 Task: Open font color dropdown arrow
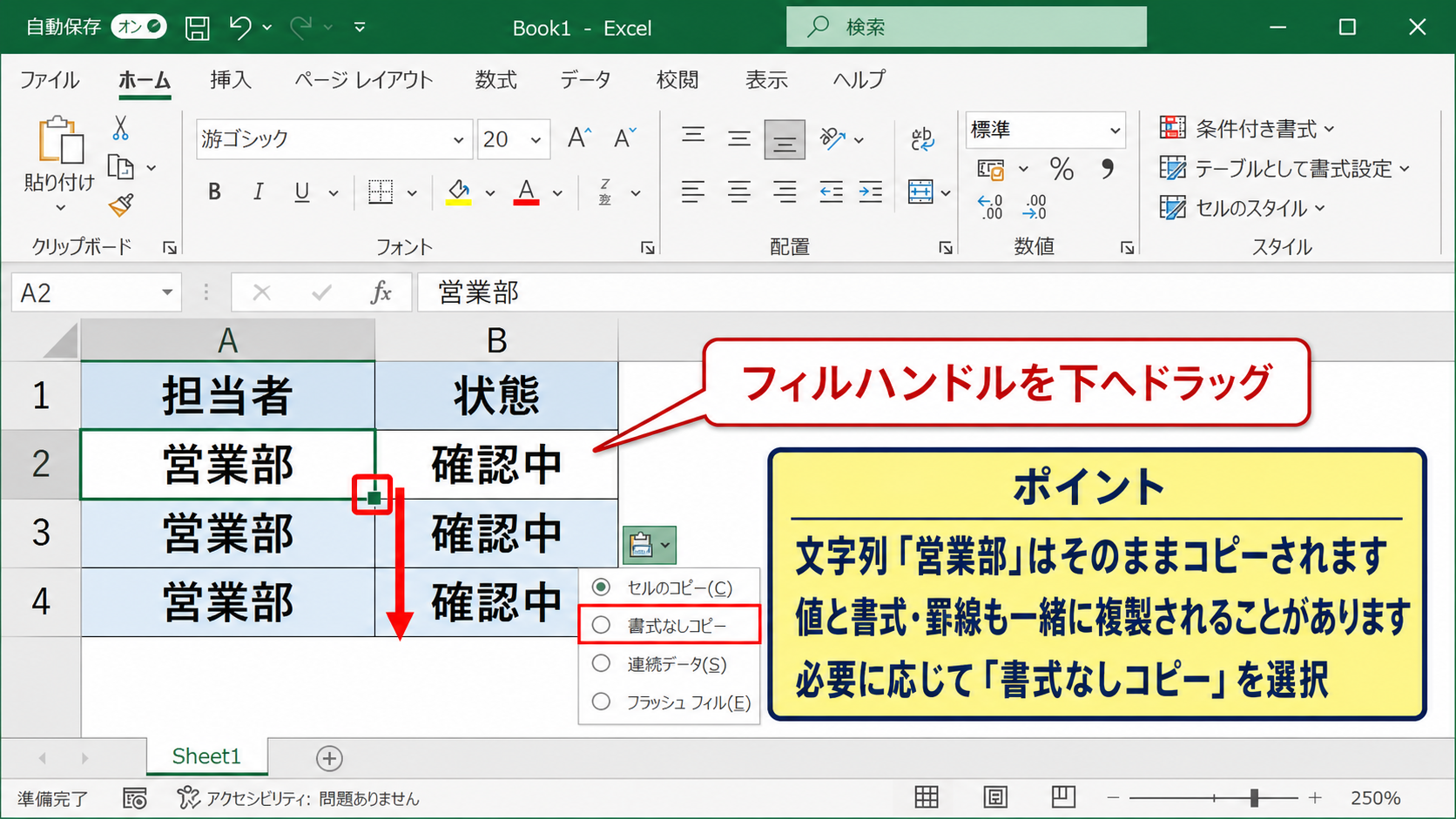[557, 193]
